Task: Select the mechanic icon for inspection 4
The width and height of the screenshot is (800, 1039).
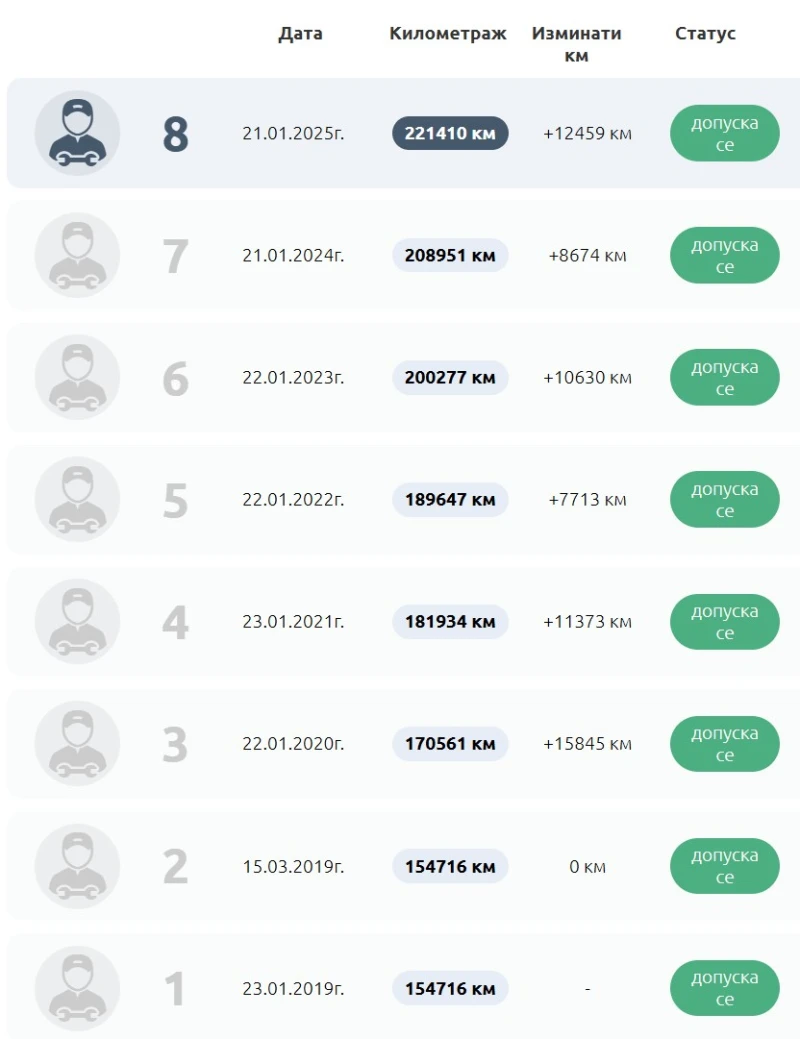Action: (77, 621)
